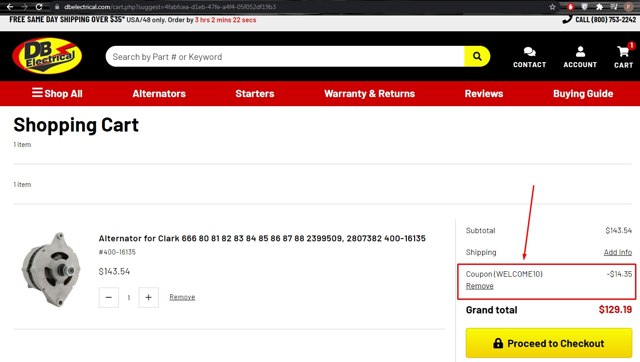Viewport: 640px width, 362px height.
Task: Click the alternator product thumbnail
Action: click(51, 269)
